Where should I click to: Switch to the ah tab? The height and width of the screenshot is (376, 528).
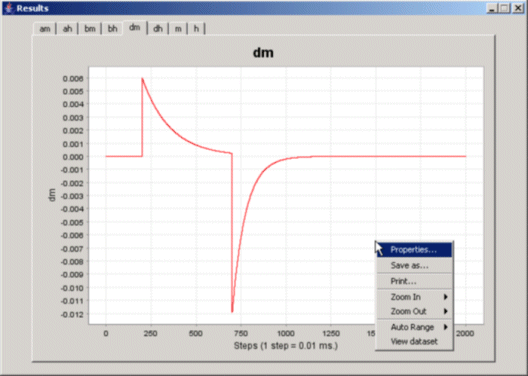(x=67, y=29)
